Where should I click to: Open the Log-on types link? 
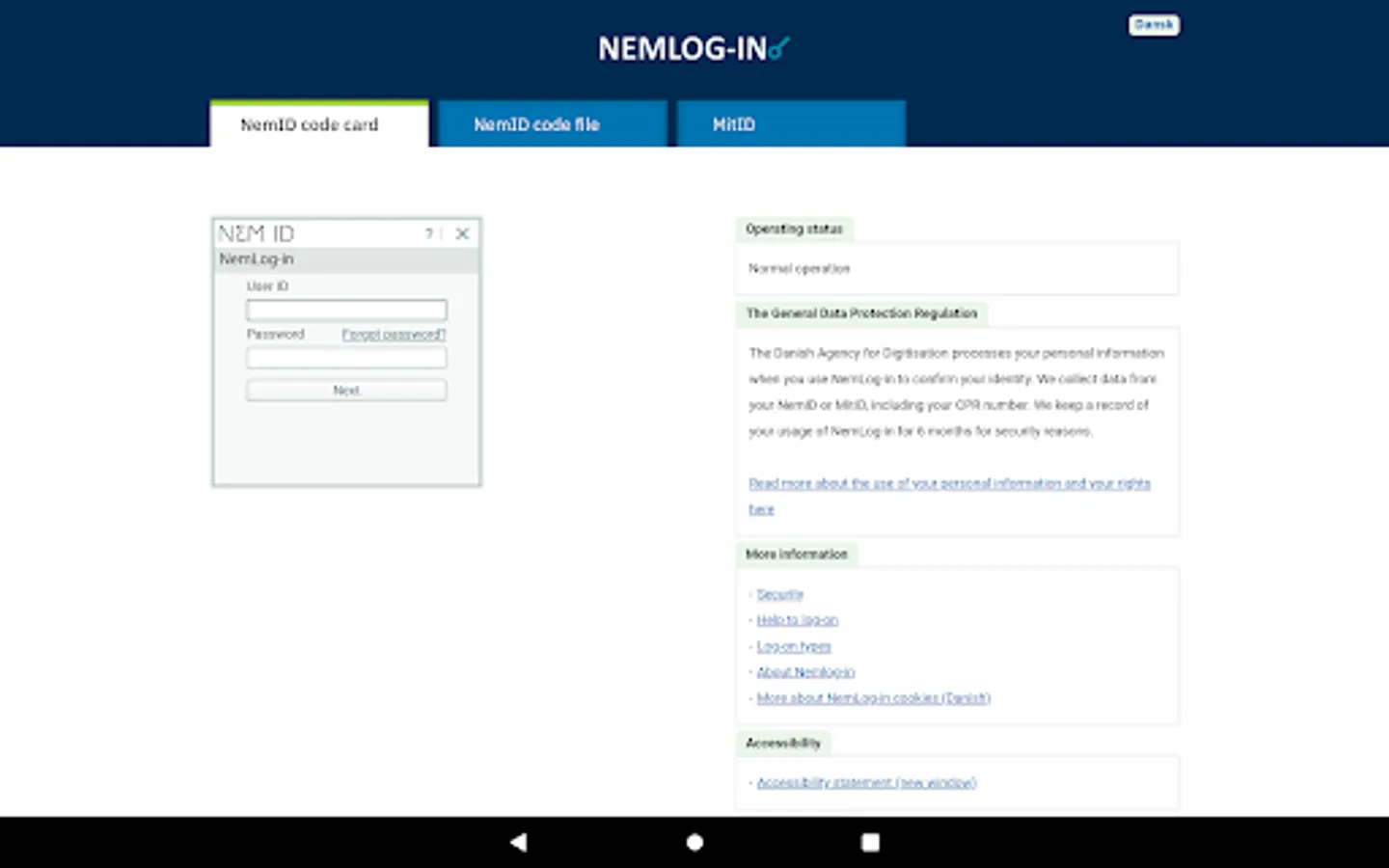pyautogui.click(x=794, y=646)
